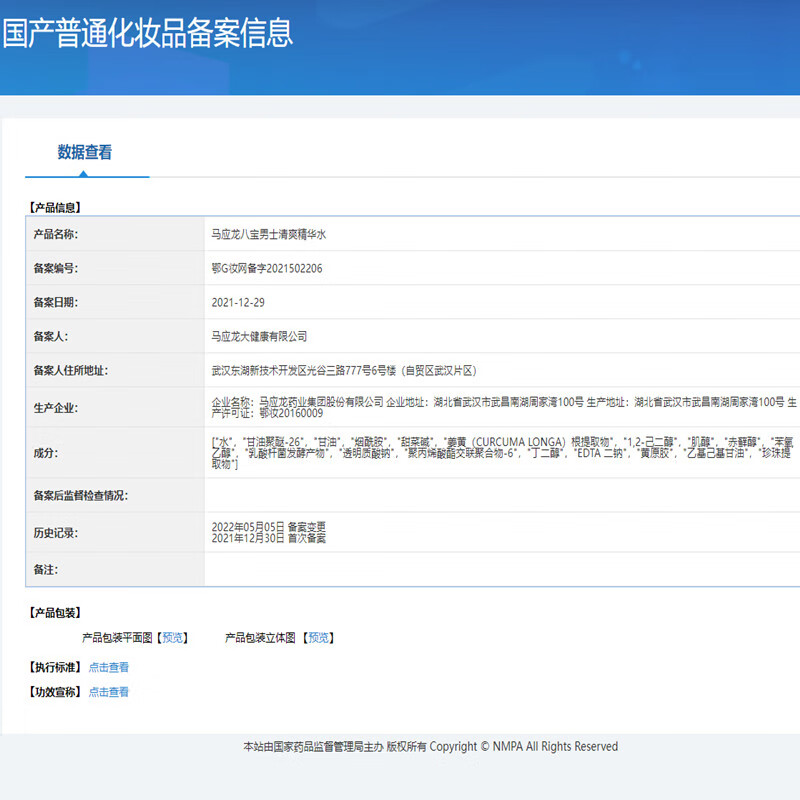Viewport: 800px width, 800px height.
Task: Open 点击查看 link for 执行标准
Action: click(x=109, y=667)
